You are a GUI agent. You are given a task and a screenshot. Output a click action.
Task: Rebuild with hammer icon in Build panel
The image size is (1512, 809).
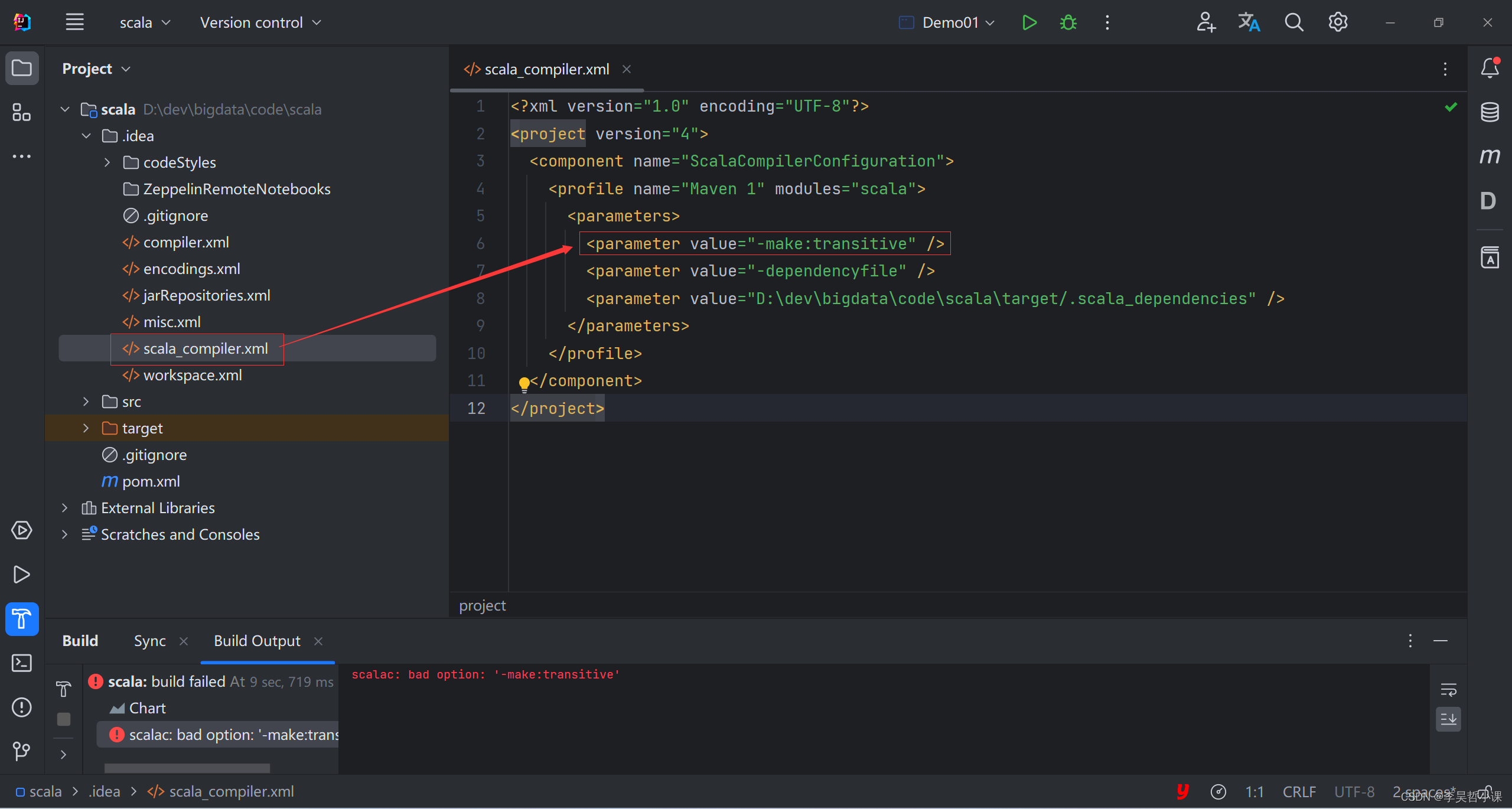[x=64, y=689]
